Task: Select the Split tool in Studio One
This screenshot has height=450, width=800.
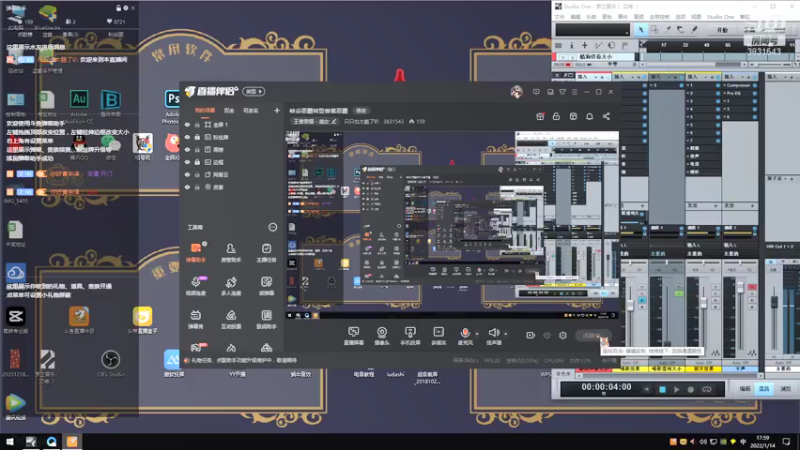Action: pos(667,30)
